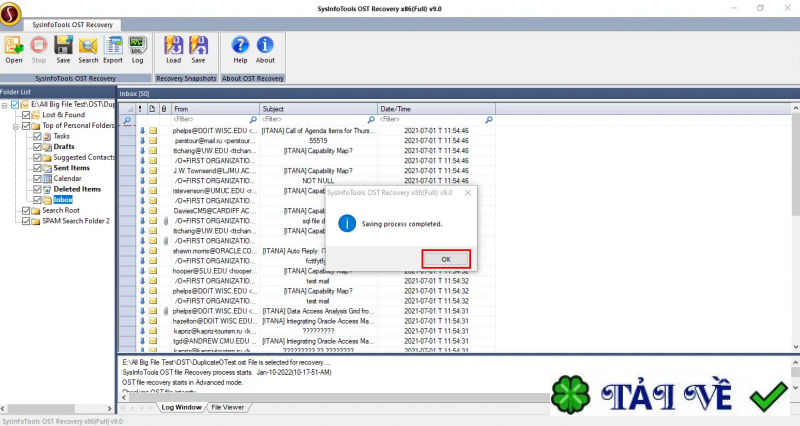Click the email list vertical scrollbar
The height and width of the screenshot is (426, 800).
coord(795,163)
